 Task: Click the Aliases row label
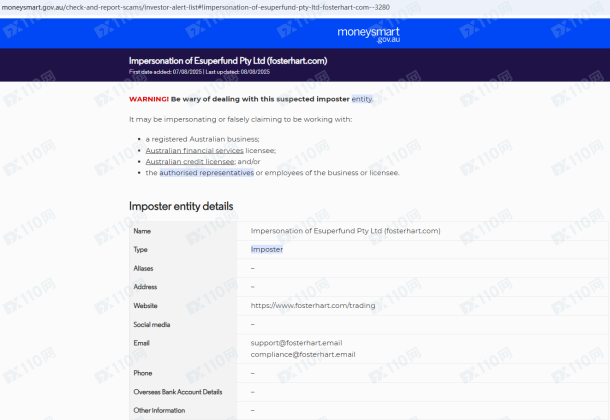(x=143, y=268)
